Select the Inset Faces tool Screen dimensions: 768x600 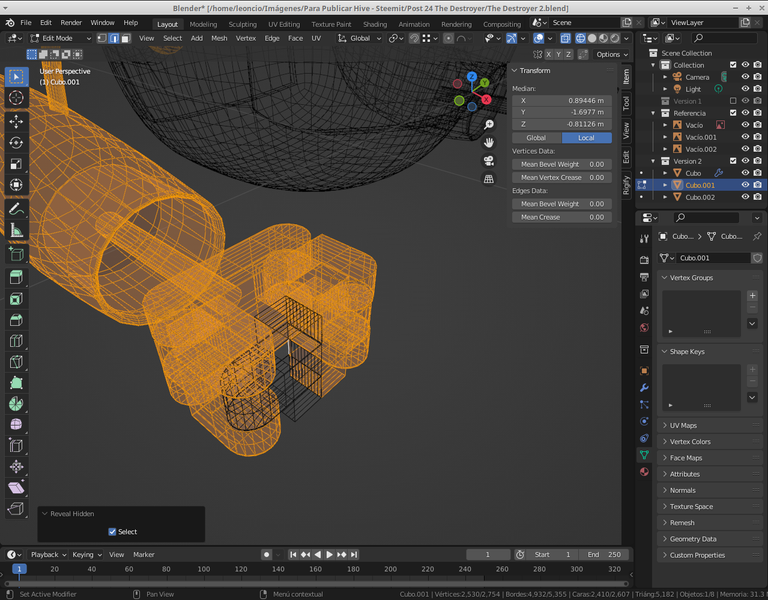(x=16, y=299)
